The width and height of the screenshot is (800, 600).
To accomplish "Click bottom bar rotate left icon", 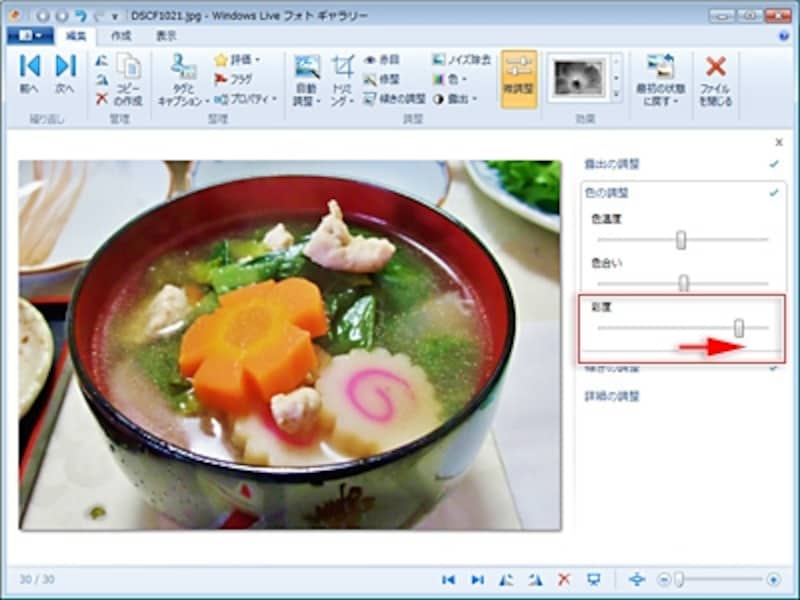I will point(506,580).
